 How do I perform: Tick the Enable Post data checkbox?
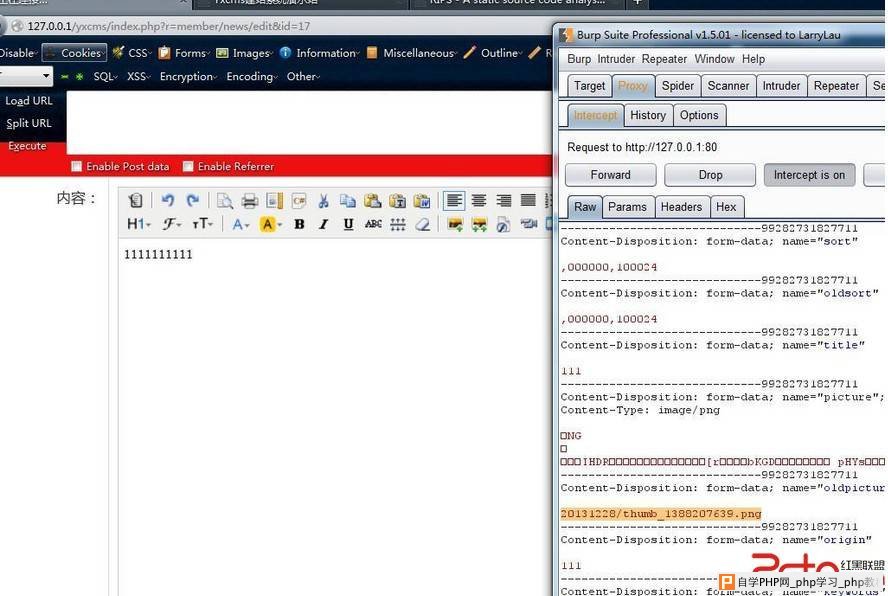tap(76, 167)
